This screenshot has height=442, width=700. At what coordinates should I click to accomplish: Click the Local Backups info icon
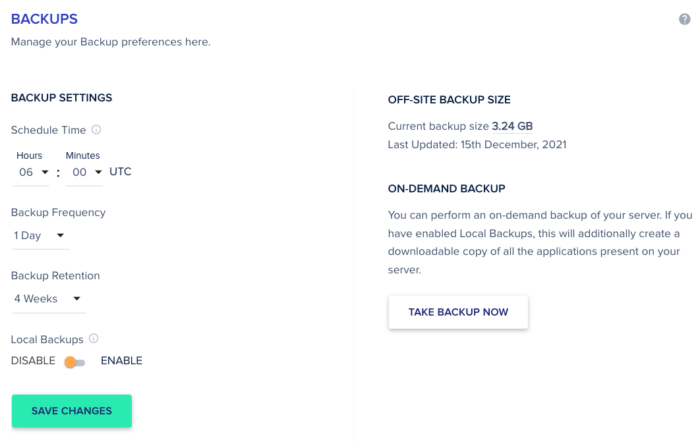click(x=94, y=339)
